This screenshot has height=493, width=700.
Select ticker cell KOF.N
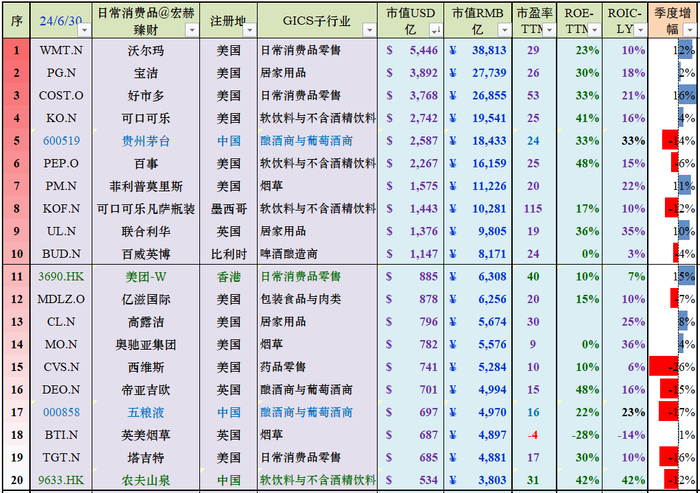(x=61, y=209)
